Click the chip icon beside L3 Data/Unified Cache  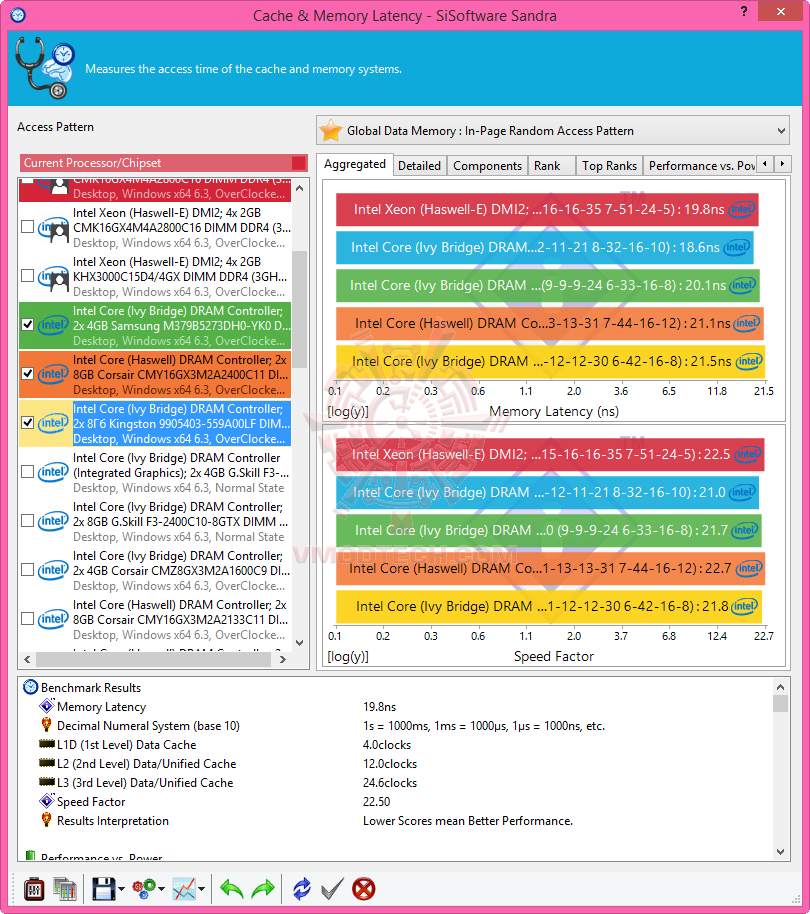47,782
